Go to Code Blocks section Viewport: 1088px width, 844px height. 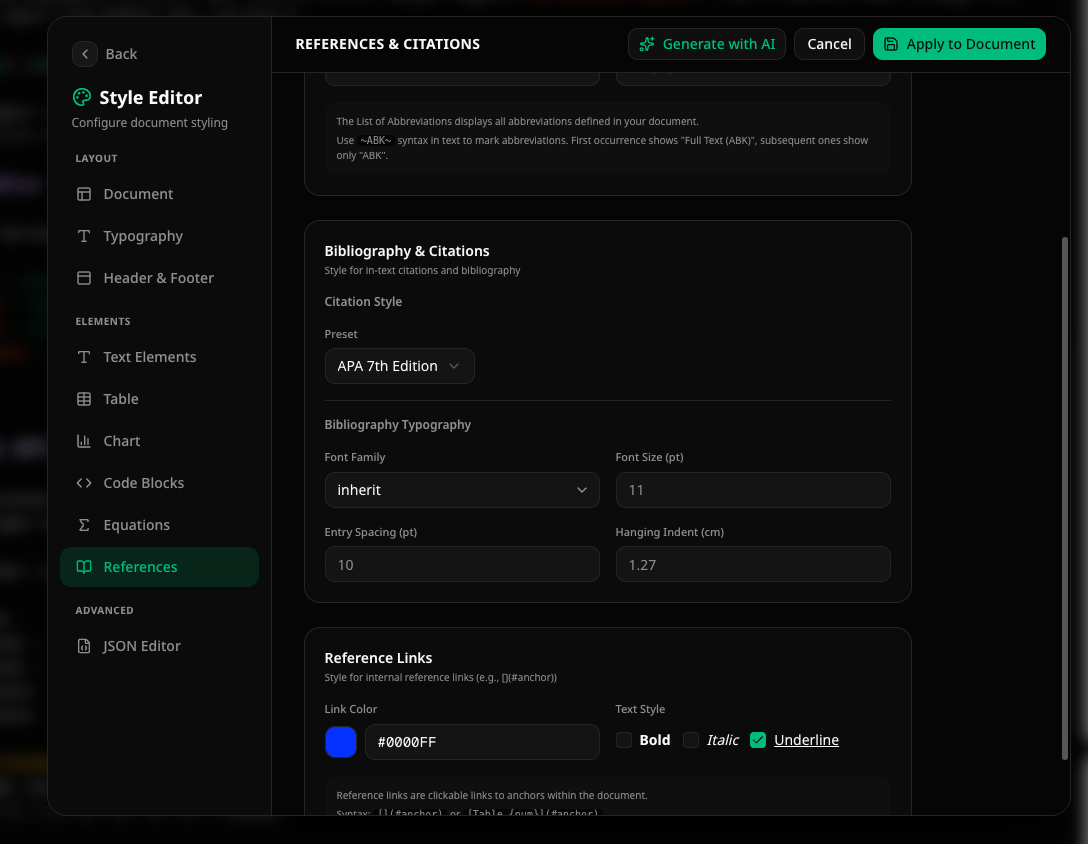tap(160, 483)
